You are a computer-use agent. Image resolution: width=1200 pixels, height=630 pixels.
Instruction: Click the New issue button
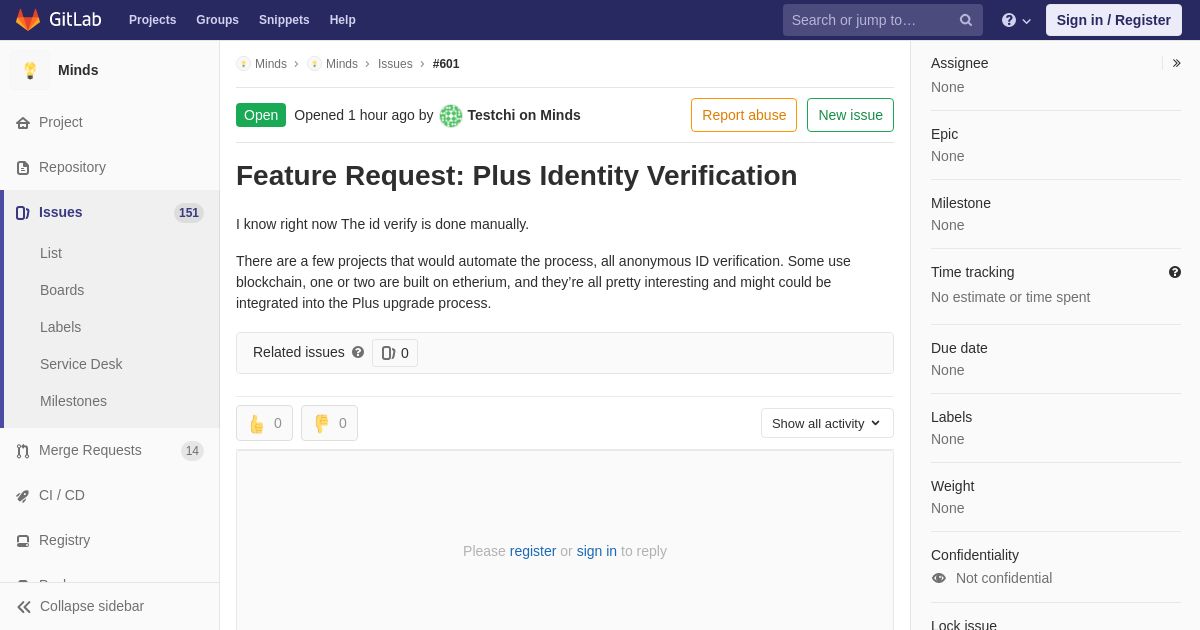pos(850,115)
